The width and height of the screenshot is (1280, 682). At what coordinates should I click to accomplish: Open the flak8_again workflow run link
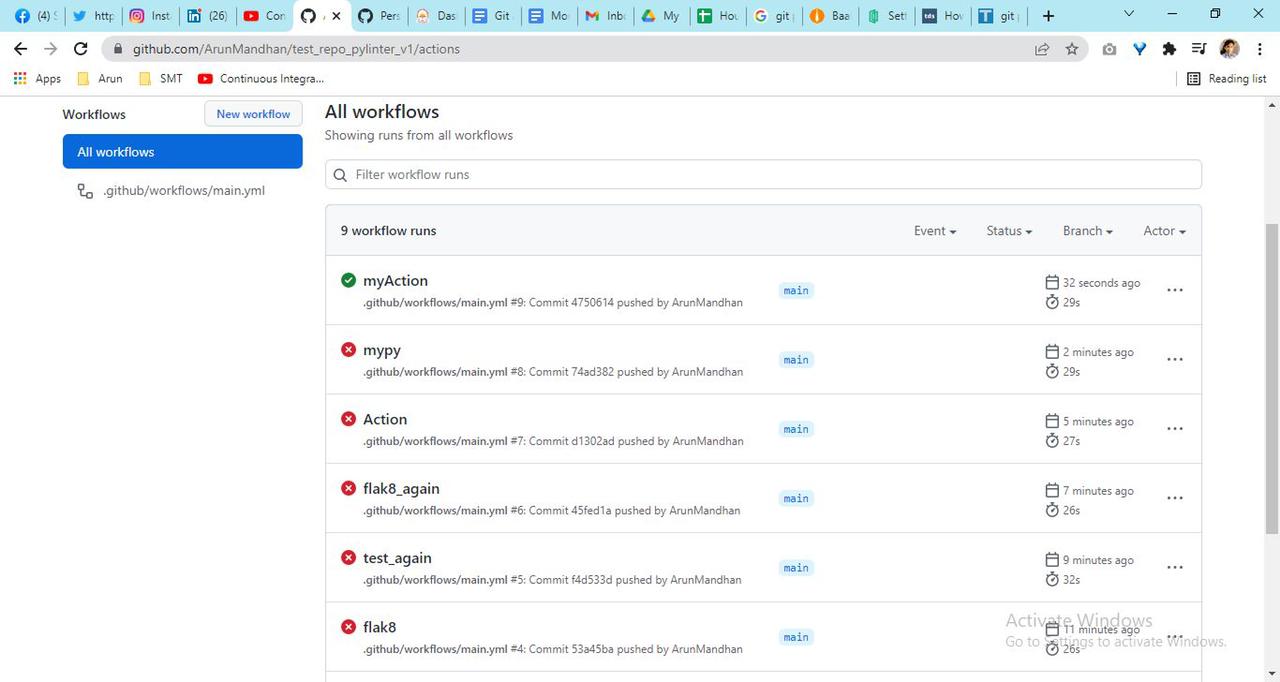(401, 488)
